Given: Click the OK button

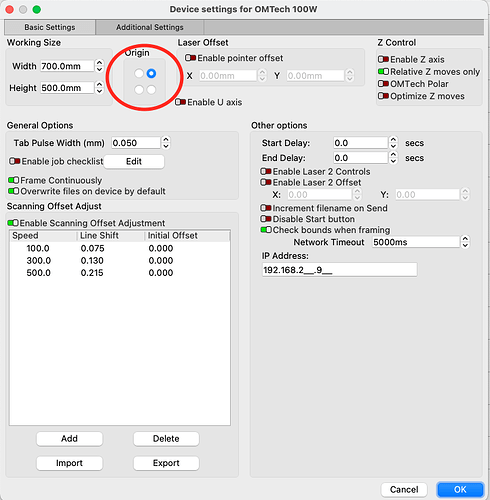Looking at the screenshot, I should pyautogui.click(x=460, y=490).
